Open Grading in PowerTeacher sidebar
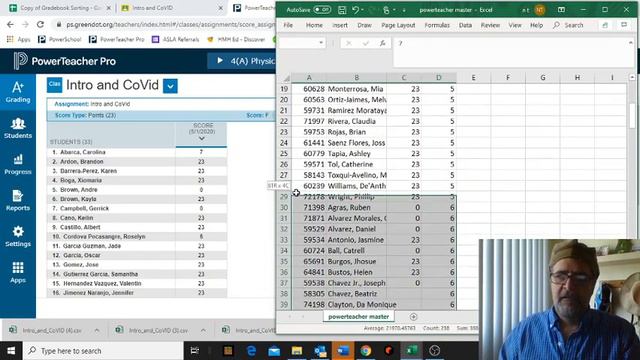 click(x=18, y=92)
